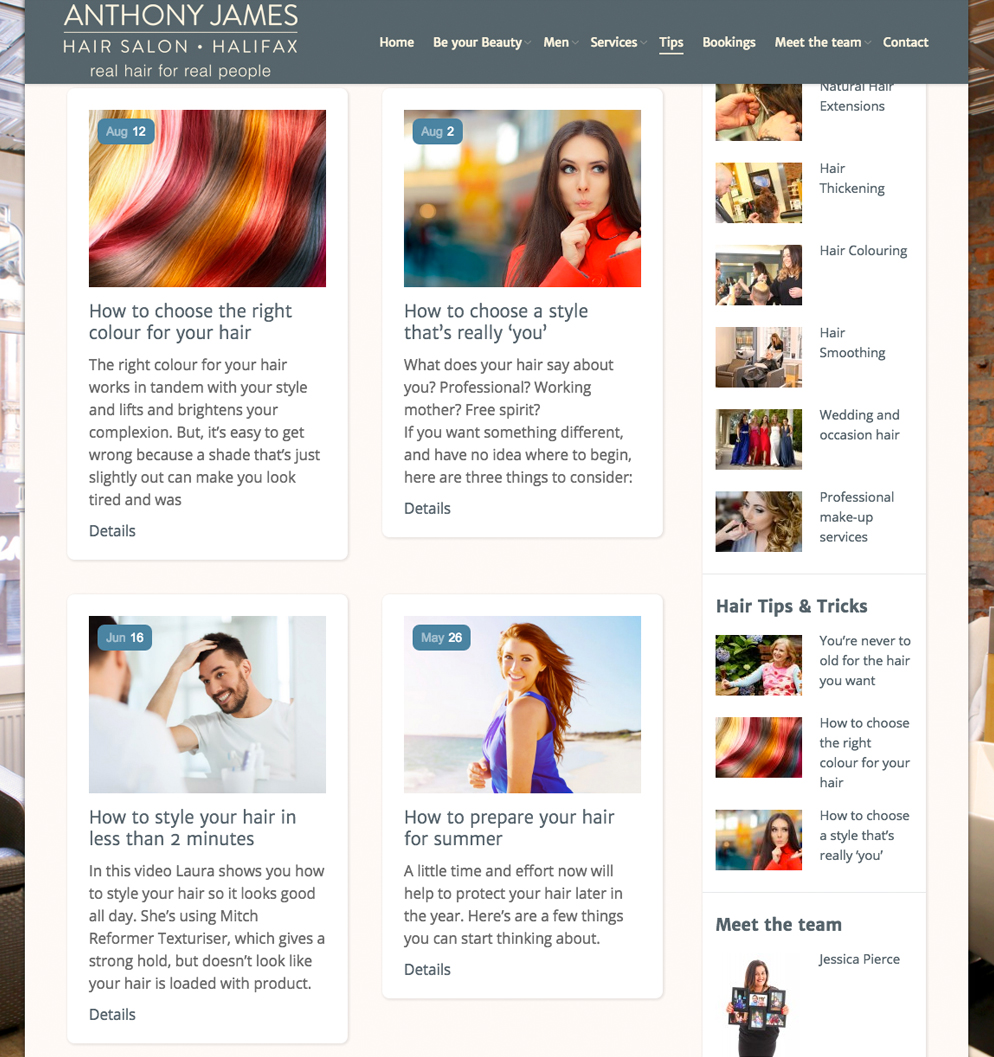Click the Wedding and occasion hair thumbnail

[759, 440]
